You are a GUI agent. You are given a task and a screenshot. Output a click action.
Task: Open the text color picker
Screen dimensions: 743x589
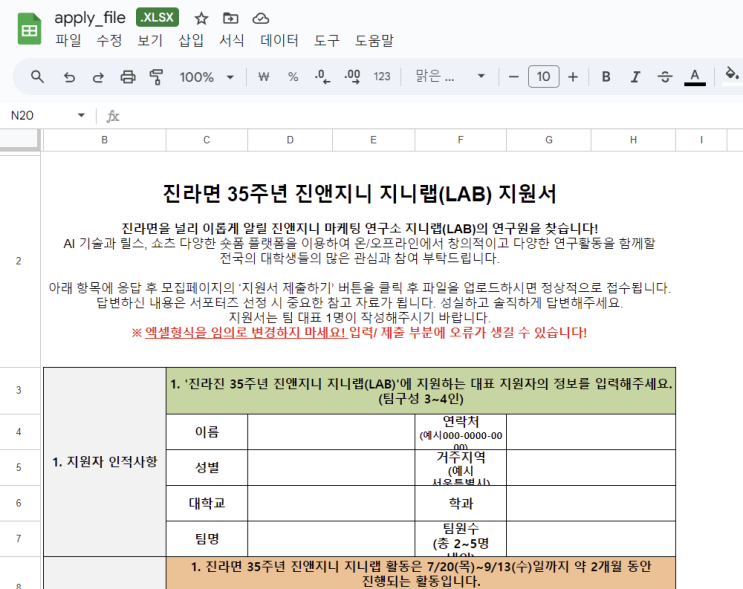point(695,77)
